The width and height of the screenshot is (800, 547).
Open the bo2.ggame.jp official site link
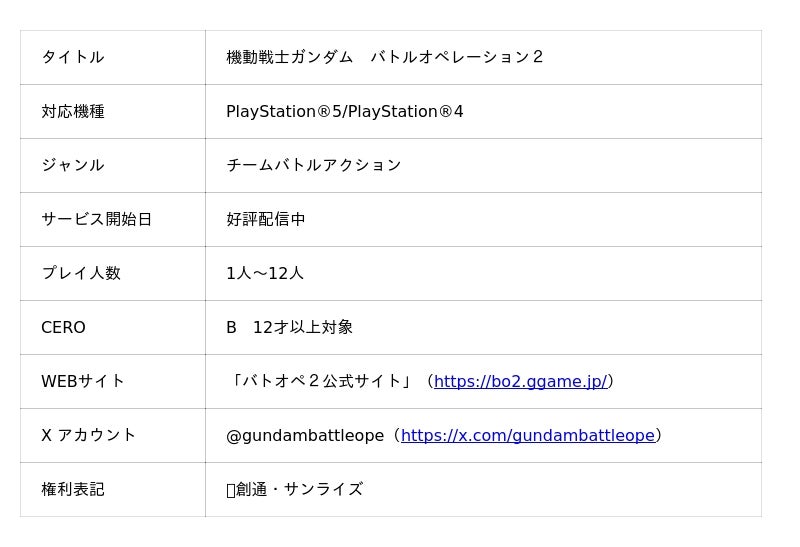click(520, 381)
